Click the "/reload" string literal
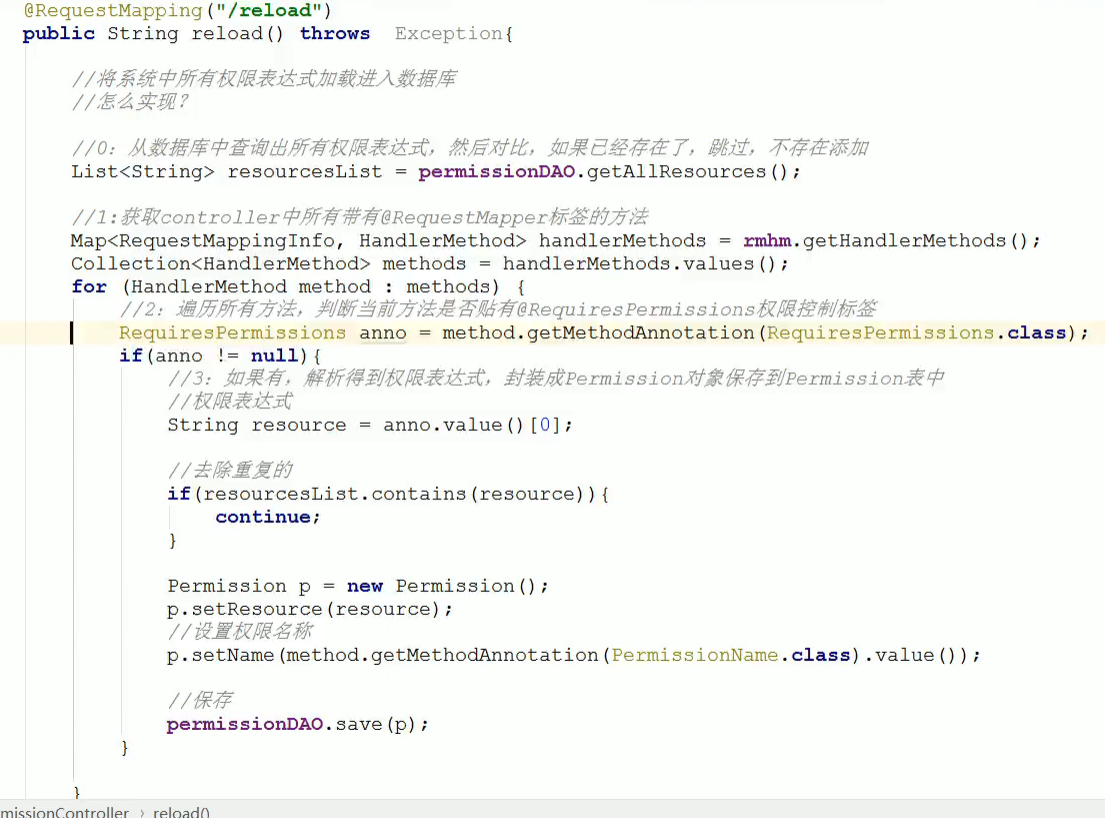The image size is (1105, 818). point(268,11)
